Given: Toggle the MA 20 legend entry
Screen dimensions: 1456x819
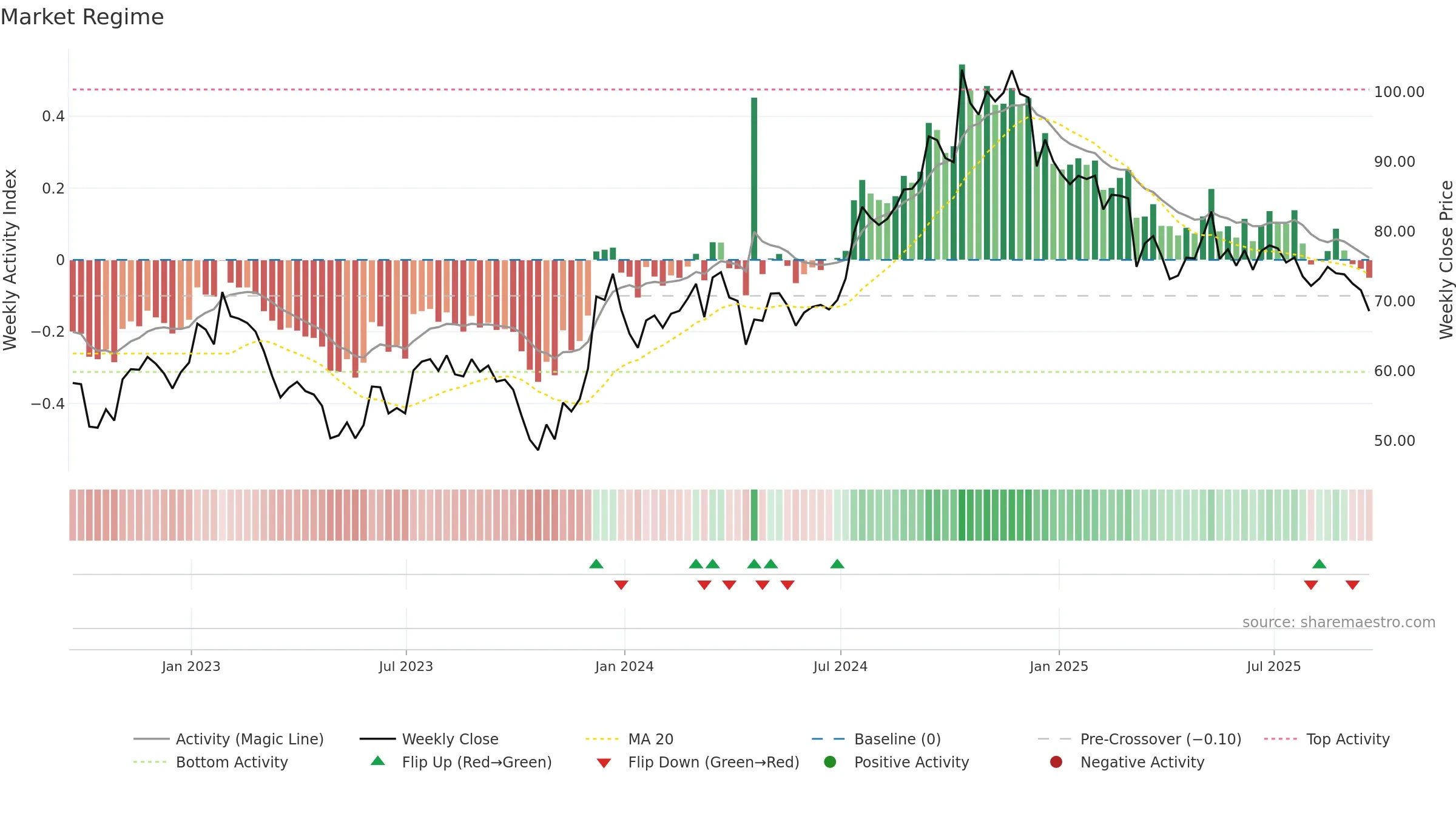Looking at the screenshot, I should pos(630,739).
